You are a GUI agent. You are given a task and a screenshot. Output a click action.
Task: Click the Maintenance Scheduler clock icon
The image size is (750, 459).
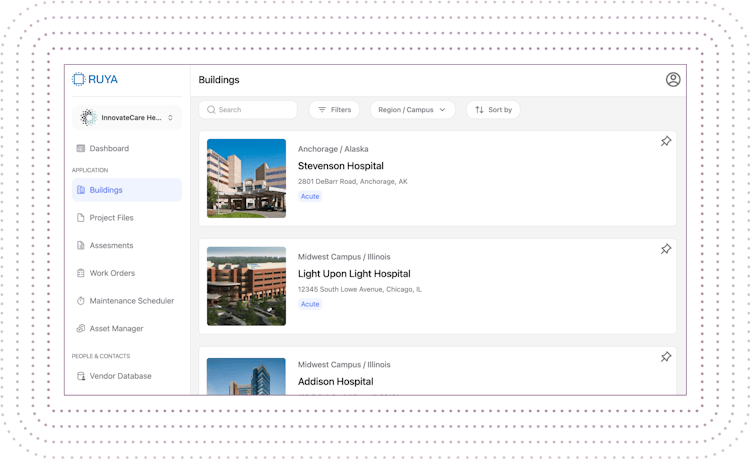[81, 301]
